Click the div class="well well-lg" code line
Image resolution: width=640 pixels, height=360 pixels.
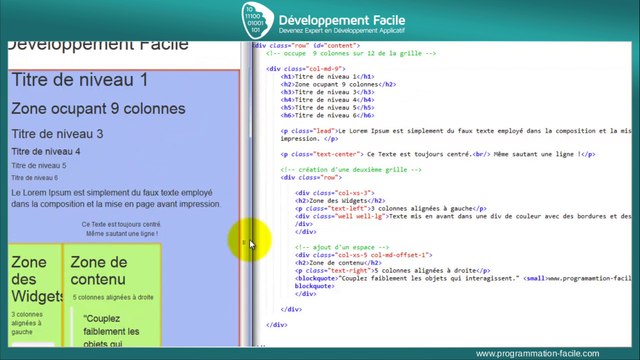tap(463, 216)
